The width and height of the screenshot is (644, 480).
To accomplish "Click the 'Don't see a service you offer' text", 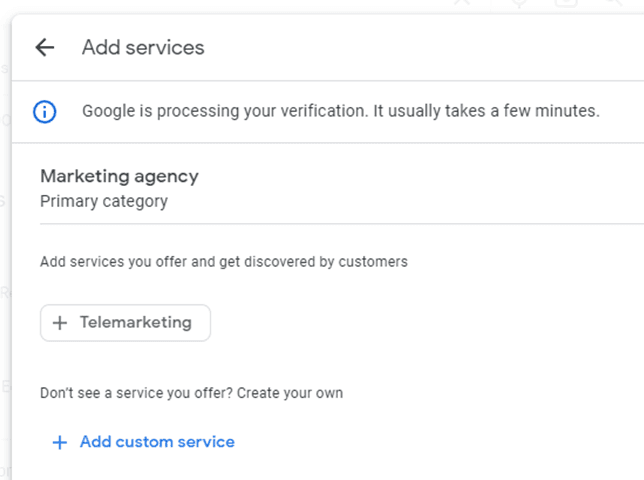I will (137, 393).
